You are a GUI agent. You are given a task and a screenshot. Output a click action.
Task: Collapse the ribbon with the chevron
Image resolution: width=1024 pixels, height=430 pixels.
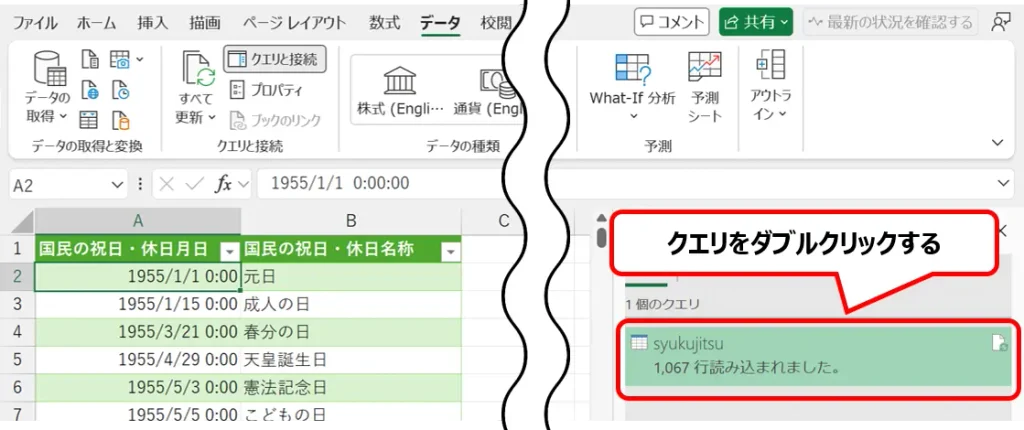point(997,142)
